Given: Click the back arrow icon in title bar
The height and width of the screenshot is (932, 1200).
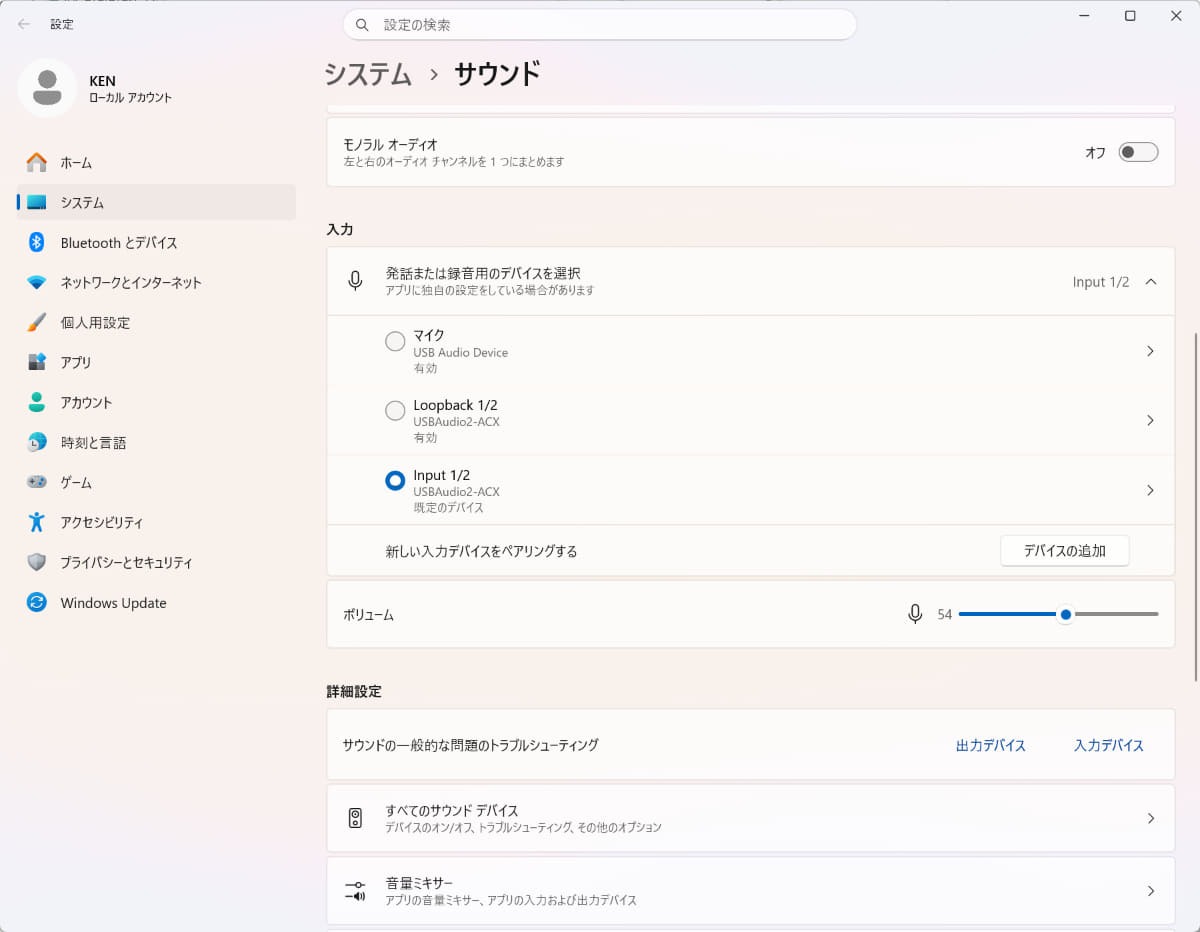Looking at the screenshot, I should click(24, 24).
